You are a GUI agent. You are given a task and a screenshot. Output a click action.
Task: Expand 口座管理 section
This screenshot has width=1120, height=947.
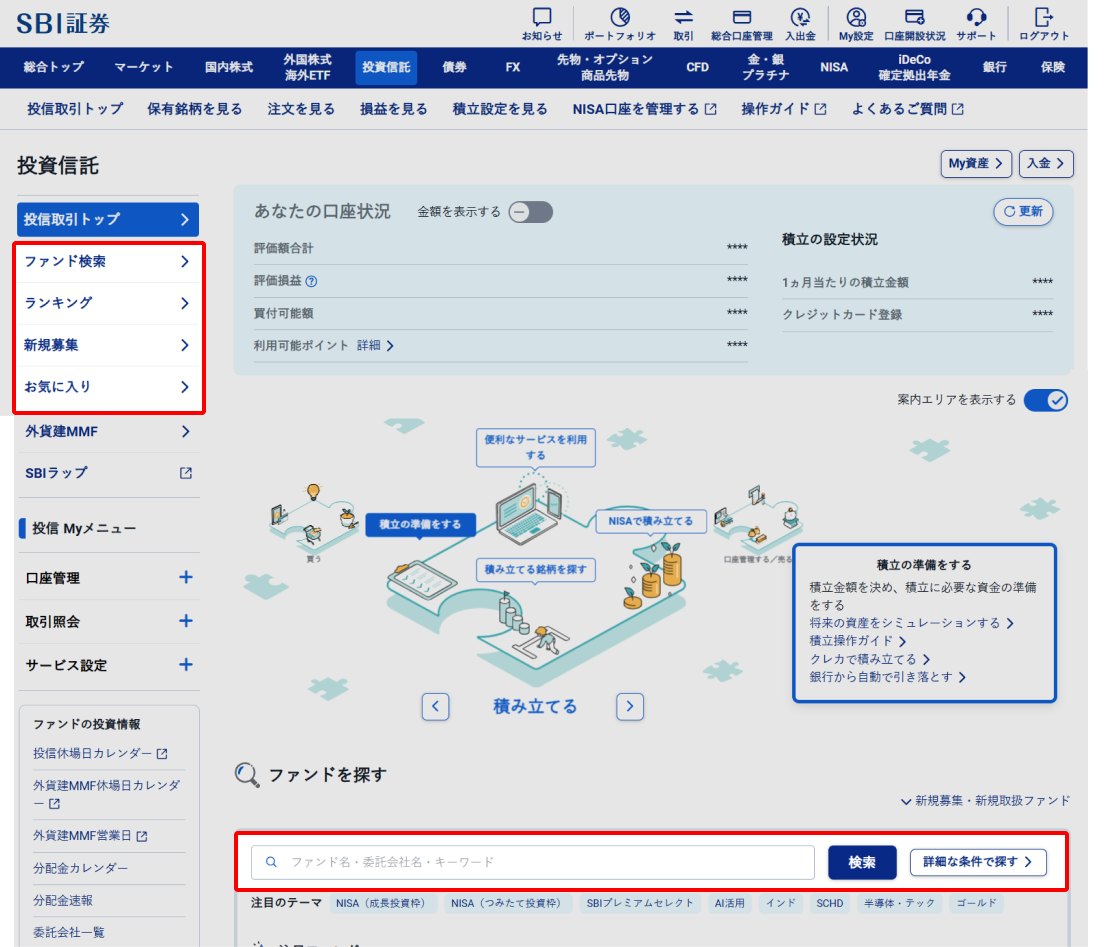[186, 577]
